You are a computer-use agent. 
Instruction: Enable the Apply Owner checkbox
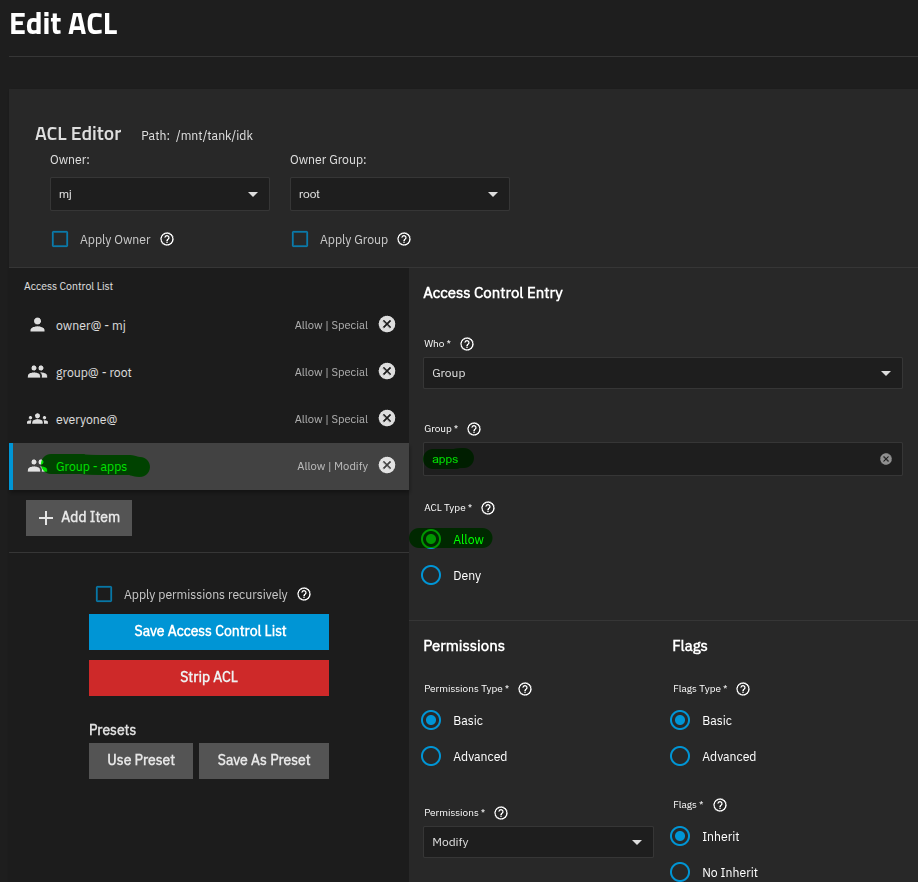(60, 239)
